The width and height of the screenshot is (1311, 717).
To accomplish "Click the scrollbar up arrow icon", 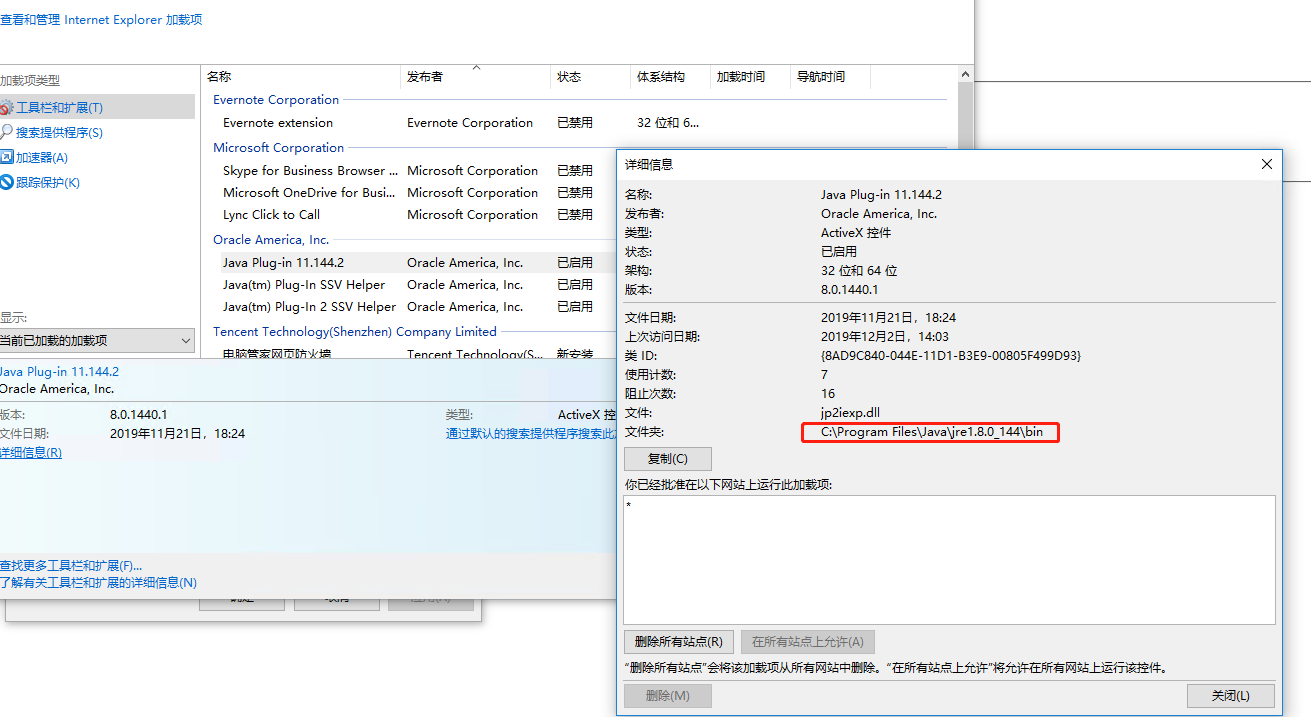I will [964, 73].
